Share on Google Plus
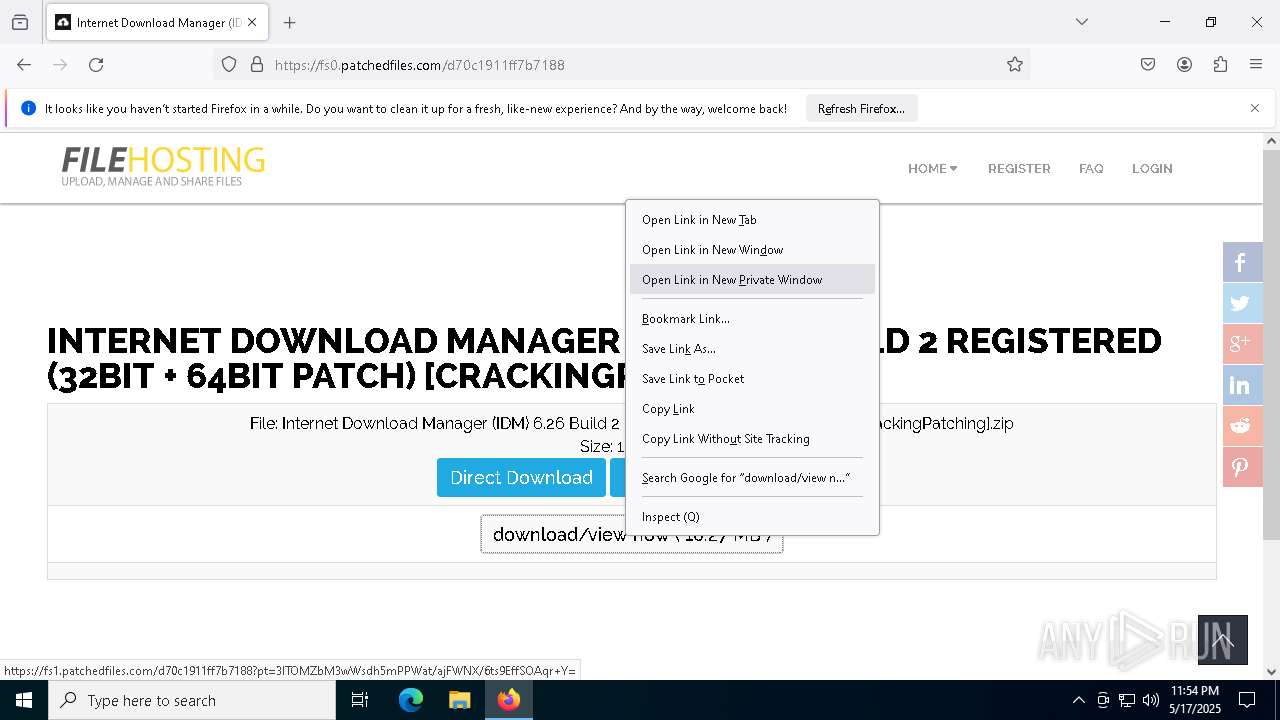Screen dimensions: 1280x720 1241,344
